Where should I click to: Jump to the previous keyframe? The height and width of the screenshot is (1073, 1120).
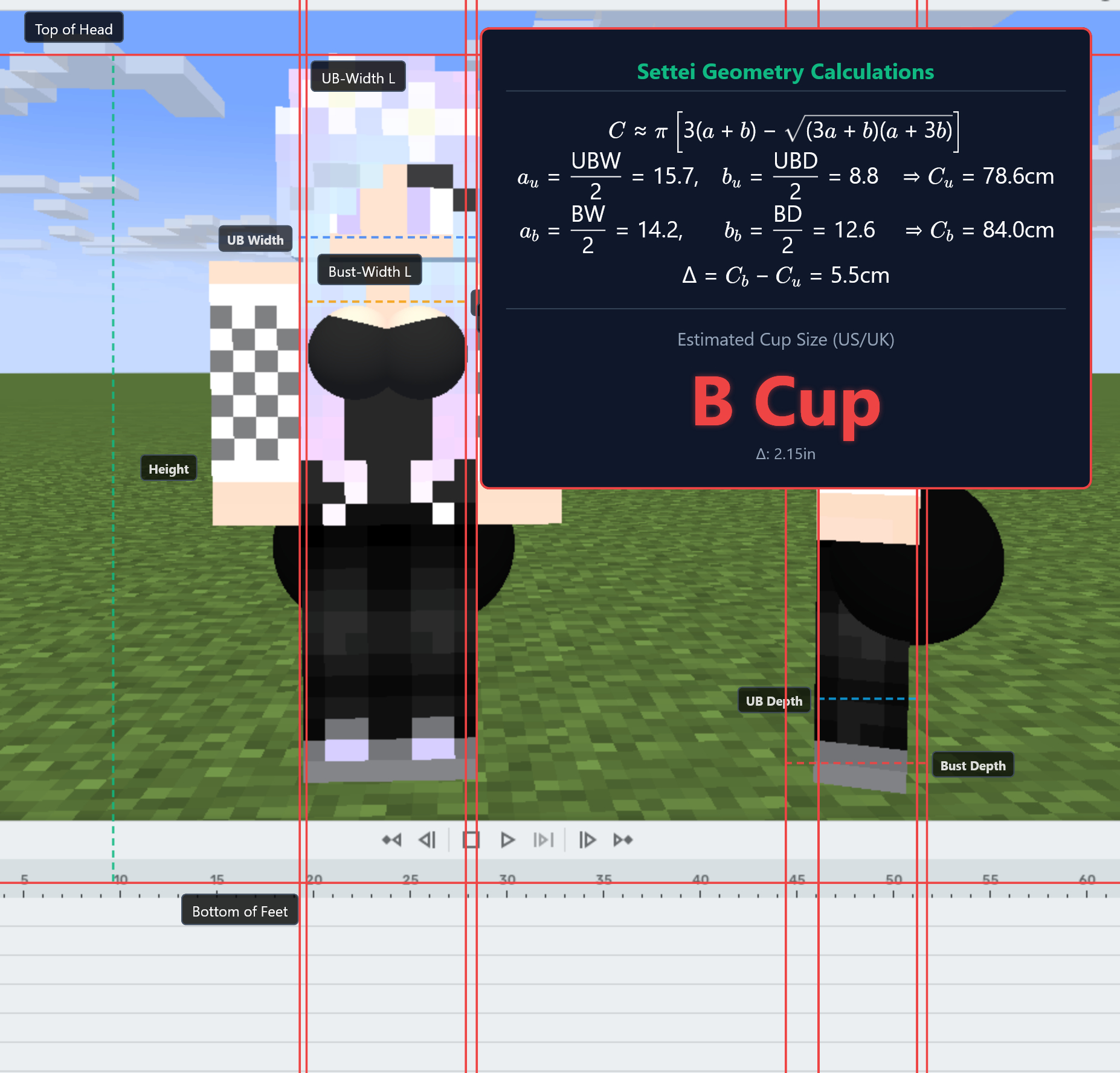[x=391, y=840]
